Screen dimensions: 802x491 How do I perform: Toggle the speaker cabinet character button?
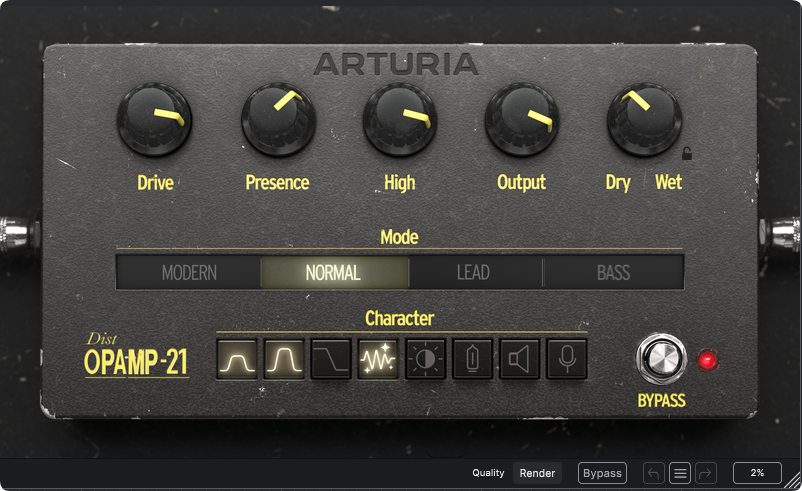(519, 359)
